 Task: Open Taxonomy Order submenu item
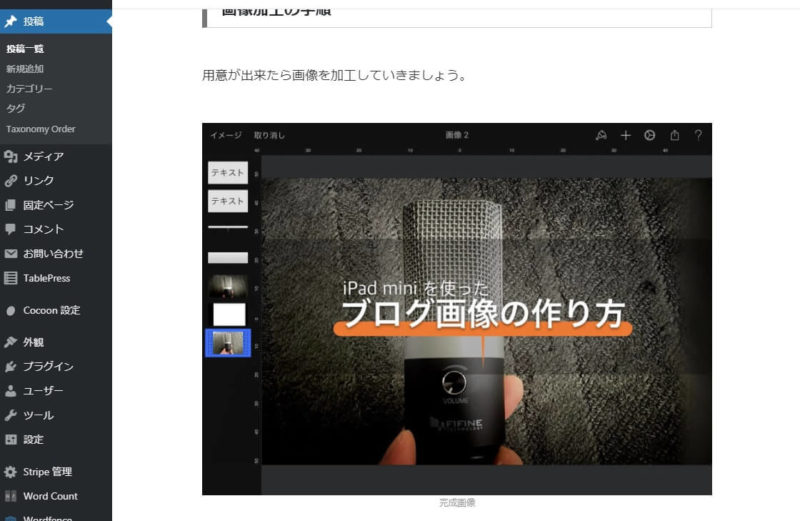point(41,129)
